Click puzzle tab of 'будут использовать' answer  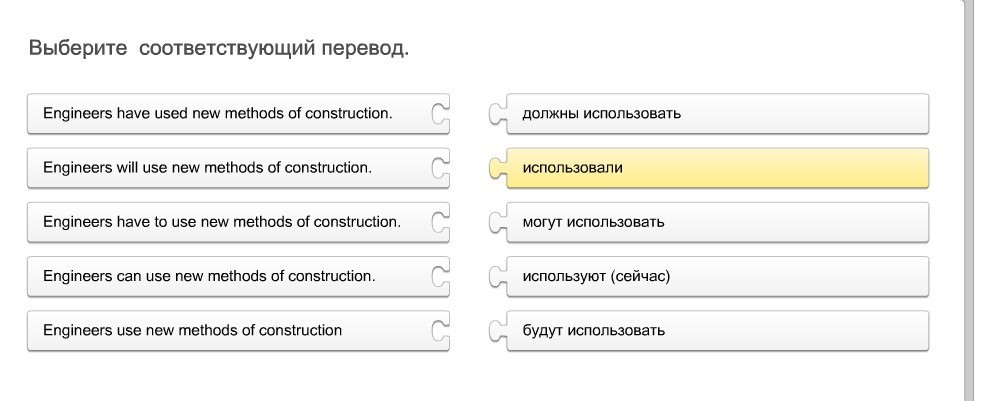click(x=497, y=331)
